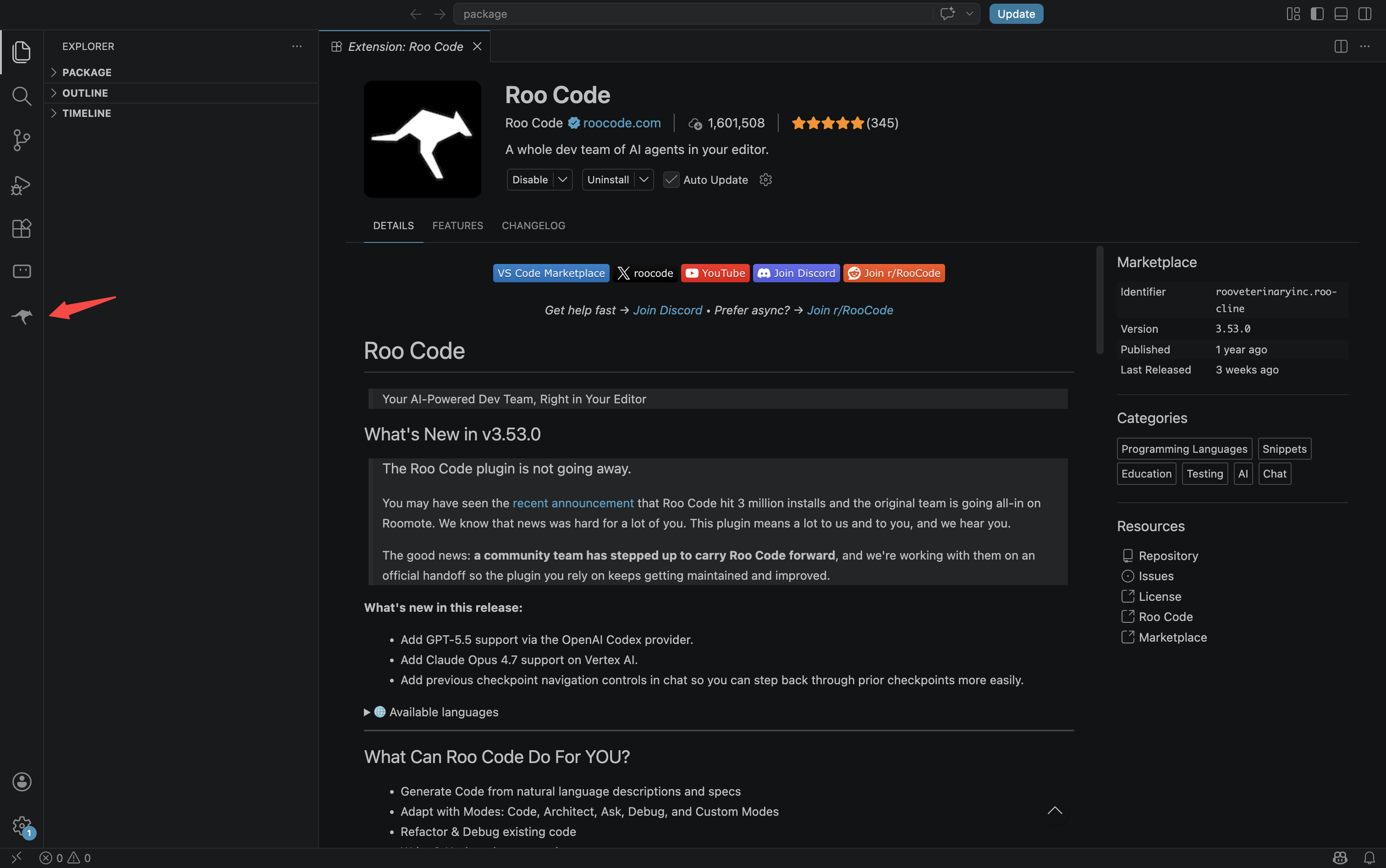The height and width of the screenshot is (868, 1386).
Task: Select the Chat category tag
Action: point(1275,473)
